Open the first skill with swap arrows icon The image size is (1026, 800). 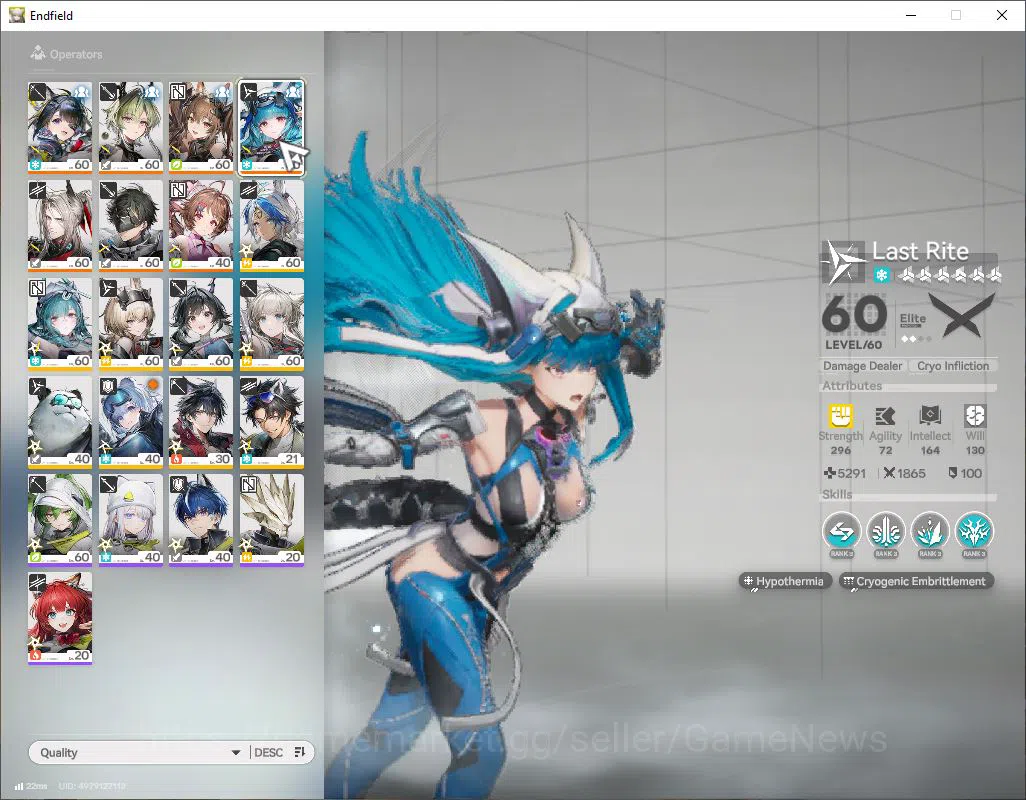[841, 532]
